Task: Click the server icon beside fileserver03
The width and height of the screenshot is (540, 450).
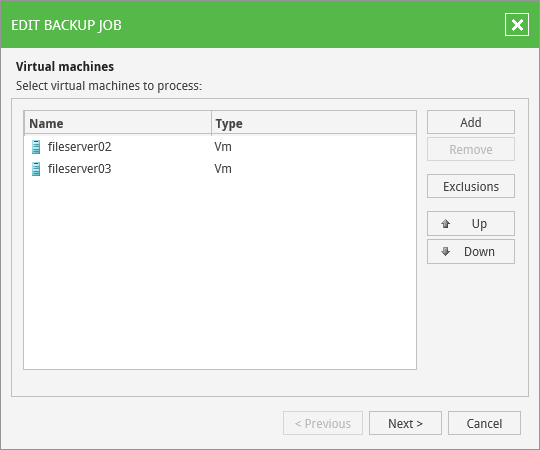Action: (x=36, y=169)
